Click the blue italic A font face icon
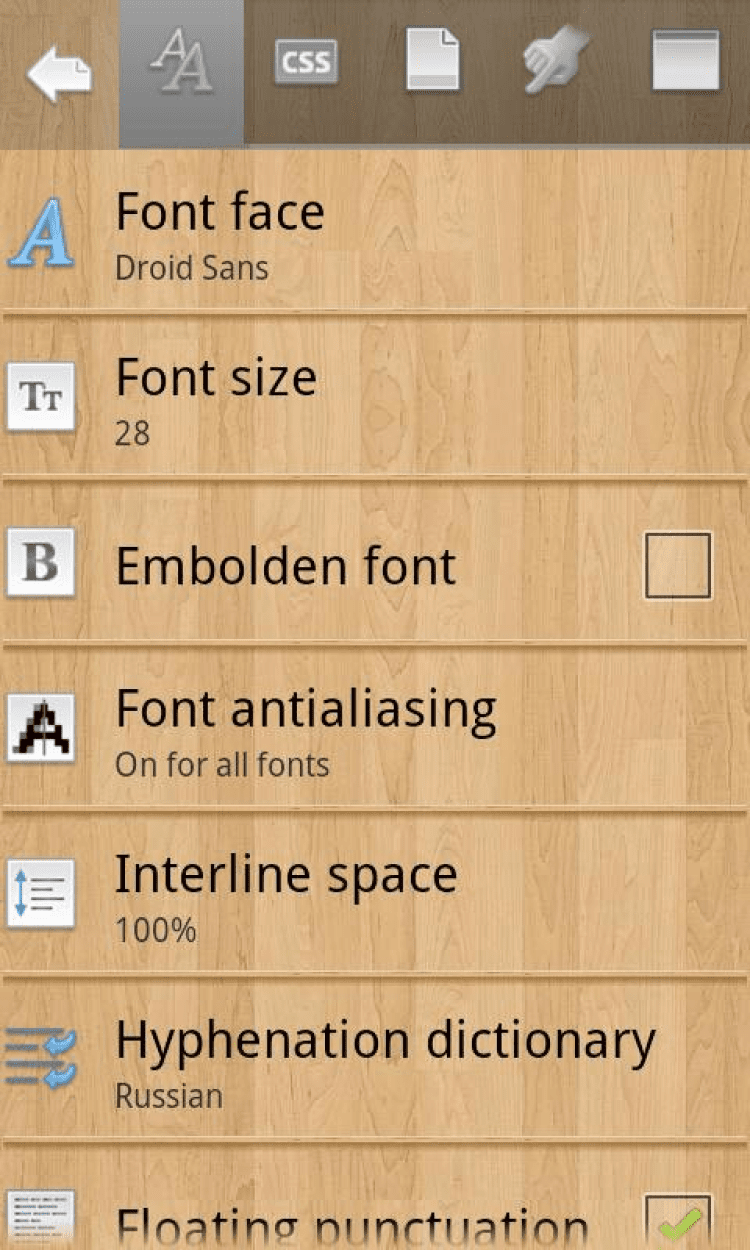 [41, 233]
